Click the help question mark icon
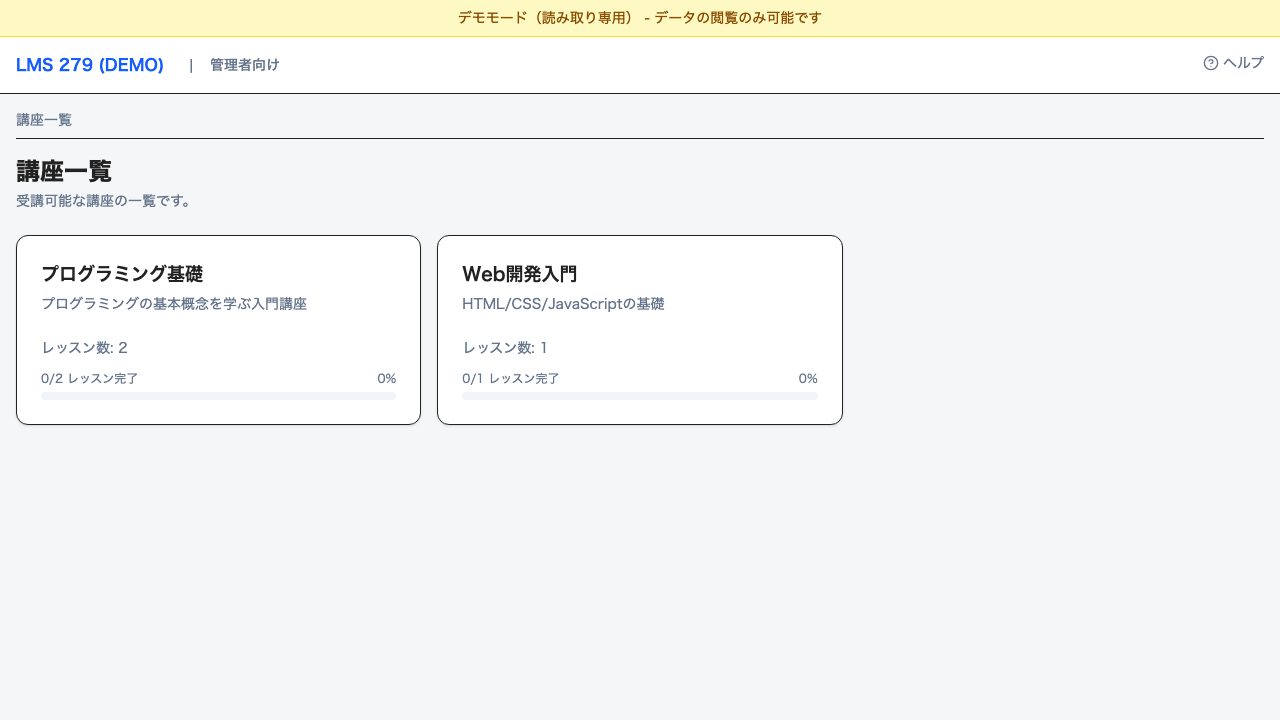 1209,62
